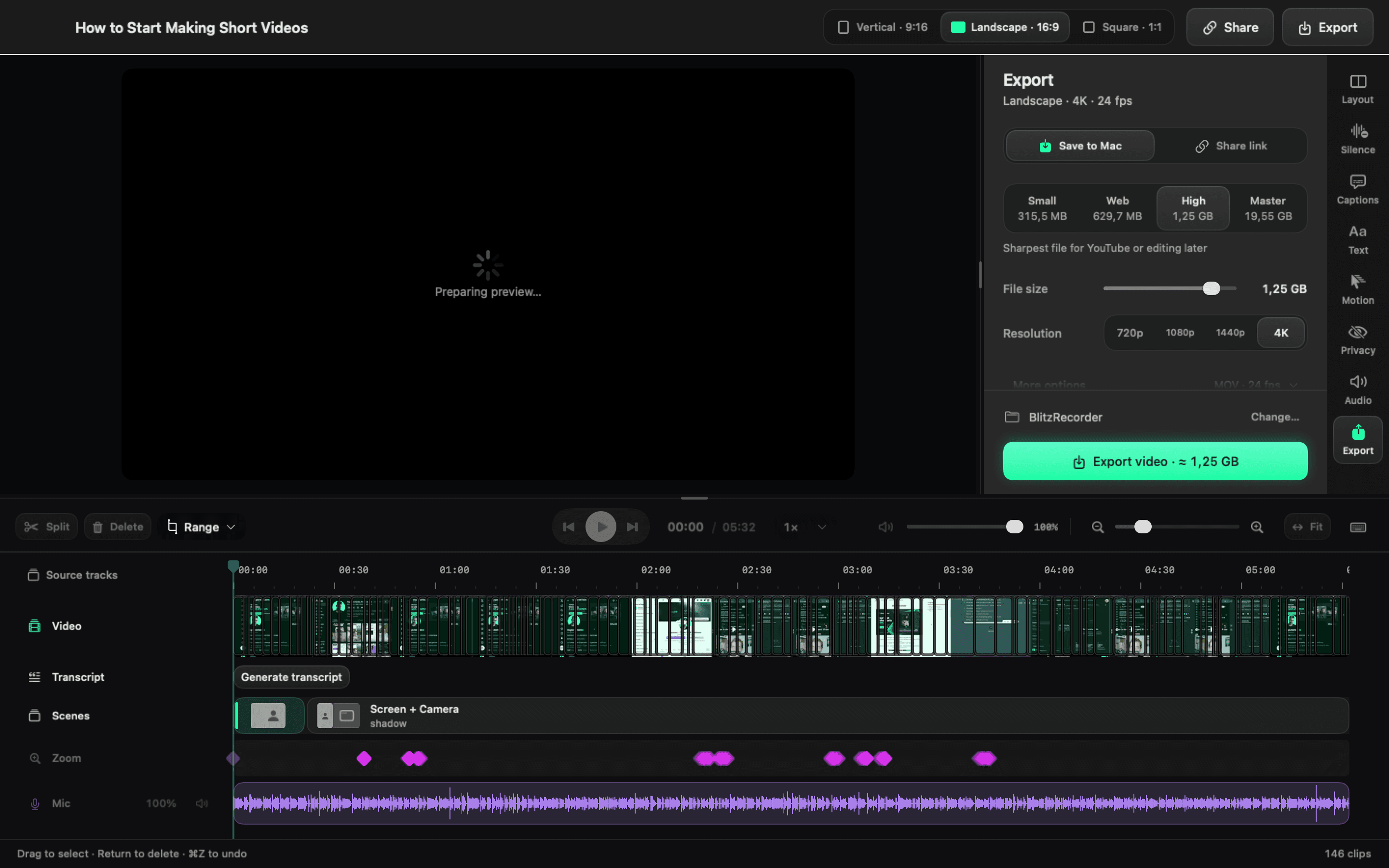1389x868 pixels.
Task: Open the Privacy panel
Action: pyautogui.click(x=1358, y=340)
